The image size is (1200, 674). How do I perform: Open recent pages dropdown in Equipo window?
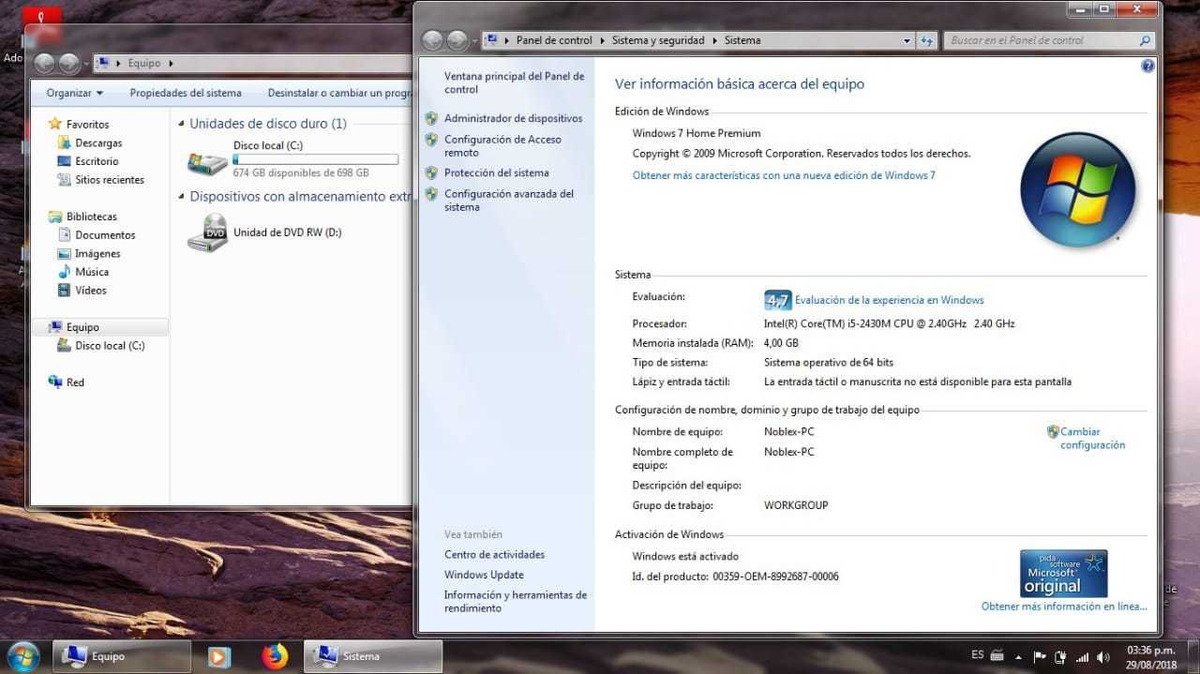(x=88, y=63)
